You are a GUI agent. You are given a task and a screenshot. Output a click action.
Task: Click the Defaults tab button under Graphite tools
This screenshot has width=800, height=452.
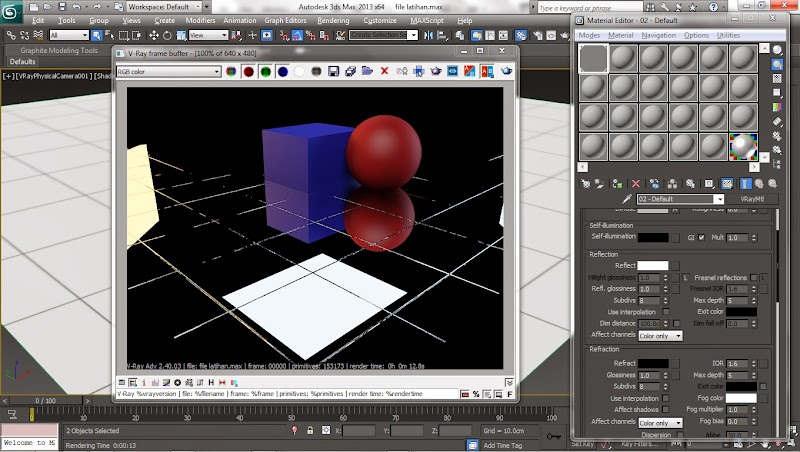(22, 61)
